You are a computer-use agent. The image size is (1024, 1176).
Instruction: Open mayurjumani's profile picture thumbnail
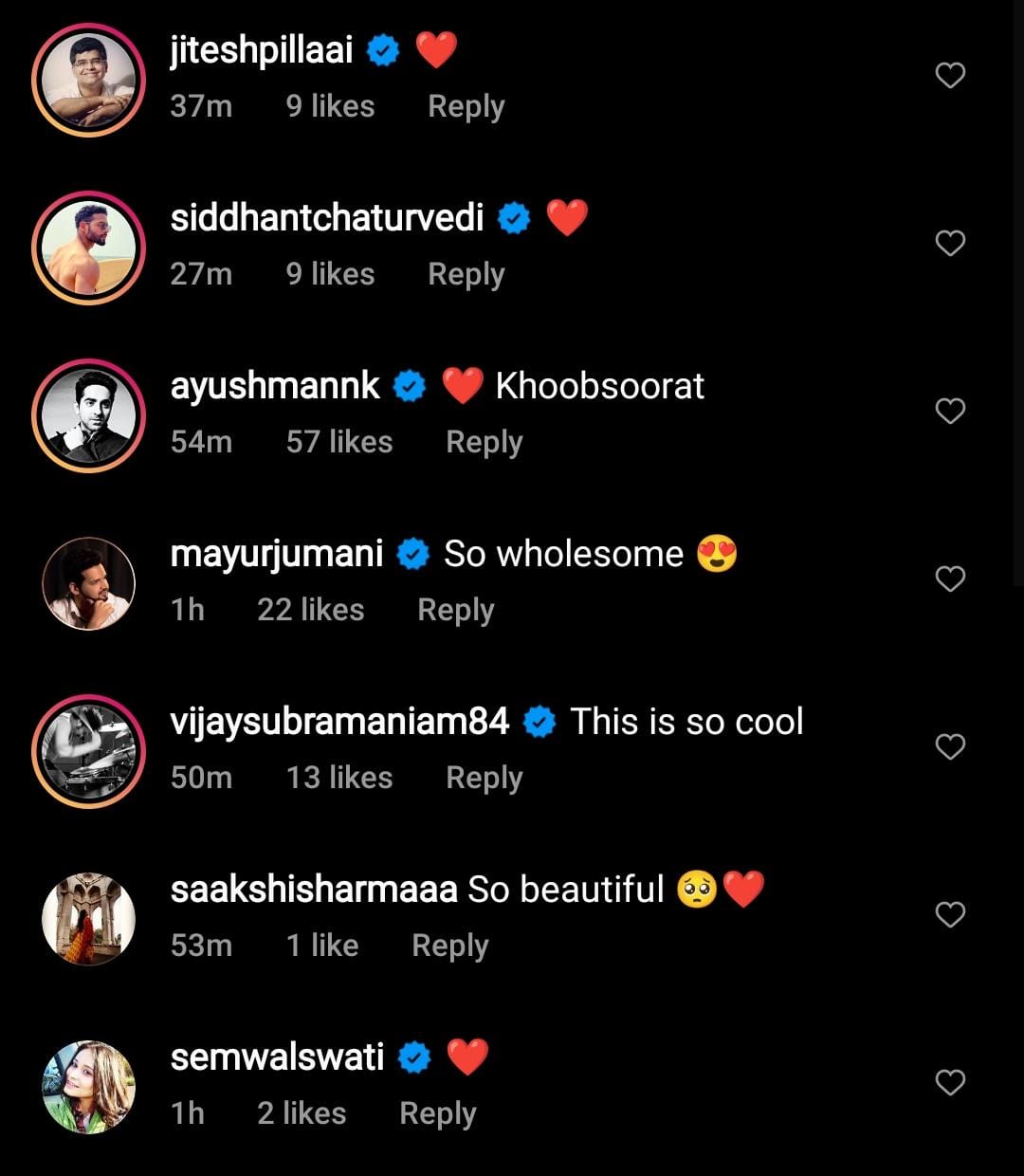[88, 583]
